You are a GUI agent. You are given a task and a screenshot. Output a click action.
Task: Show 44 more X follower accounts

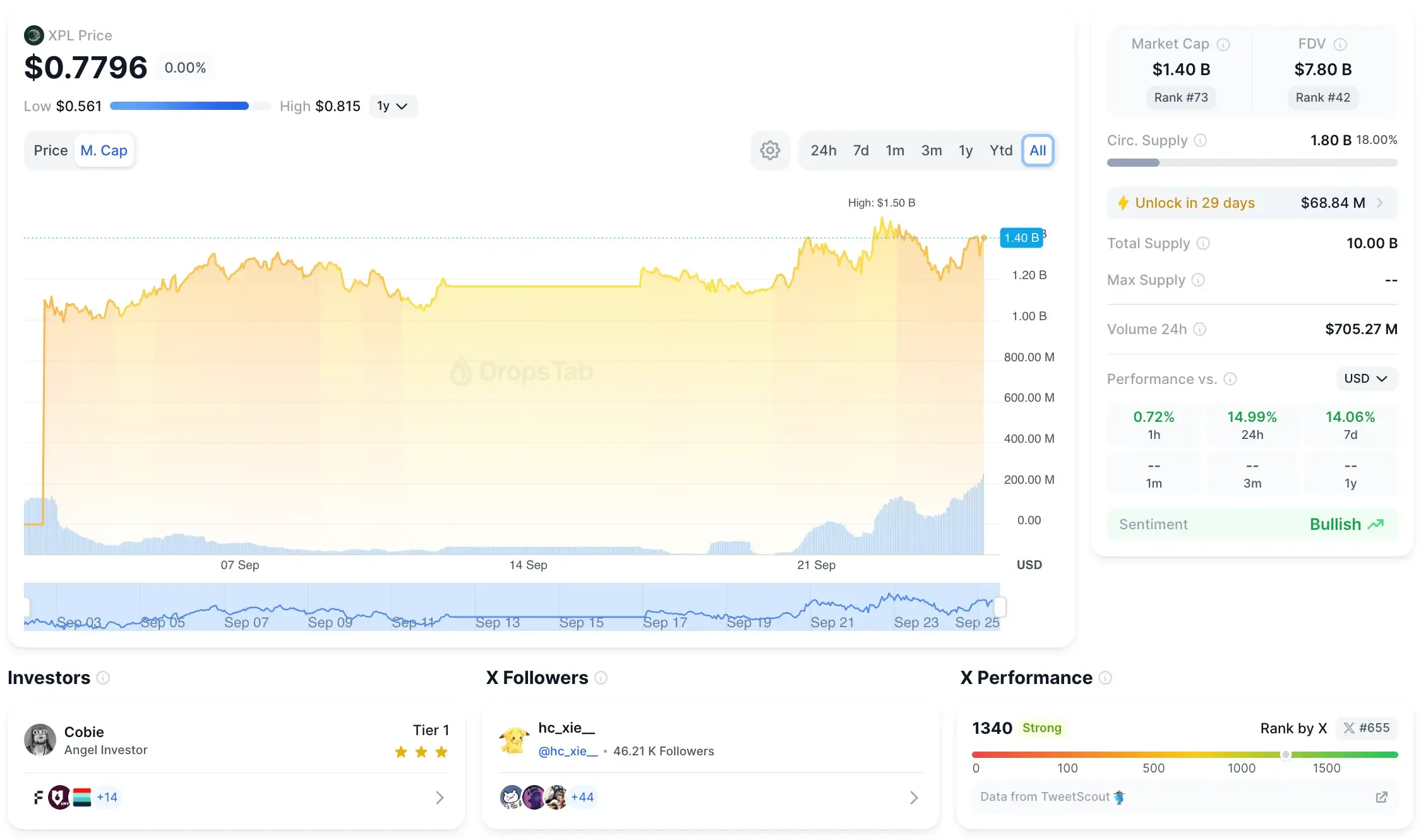click(x=582, y=797)
